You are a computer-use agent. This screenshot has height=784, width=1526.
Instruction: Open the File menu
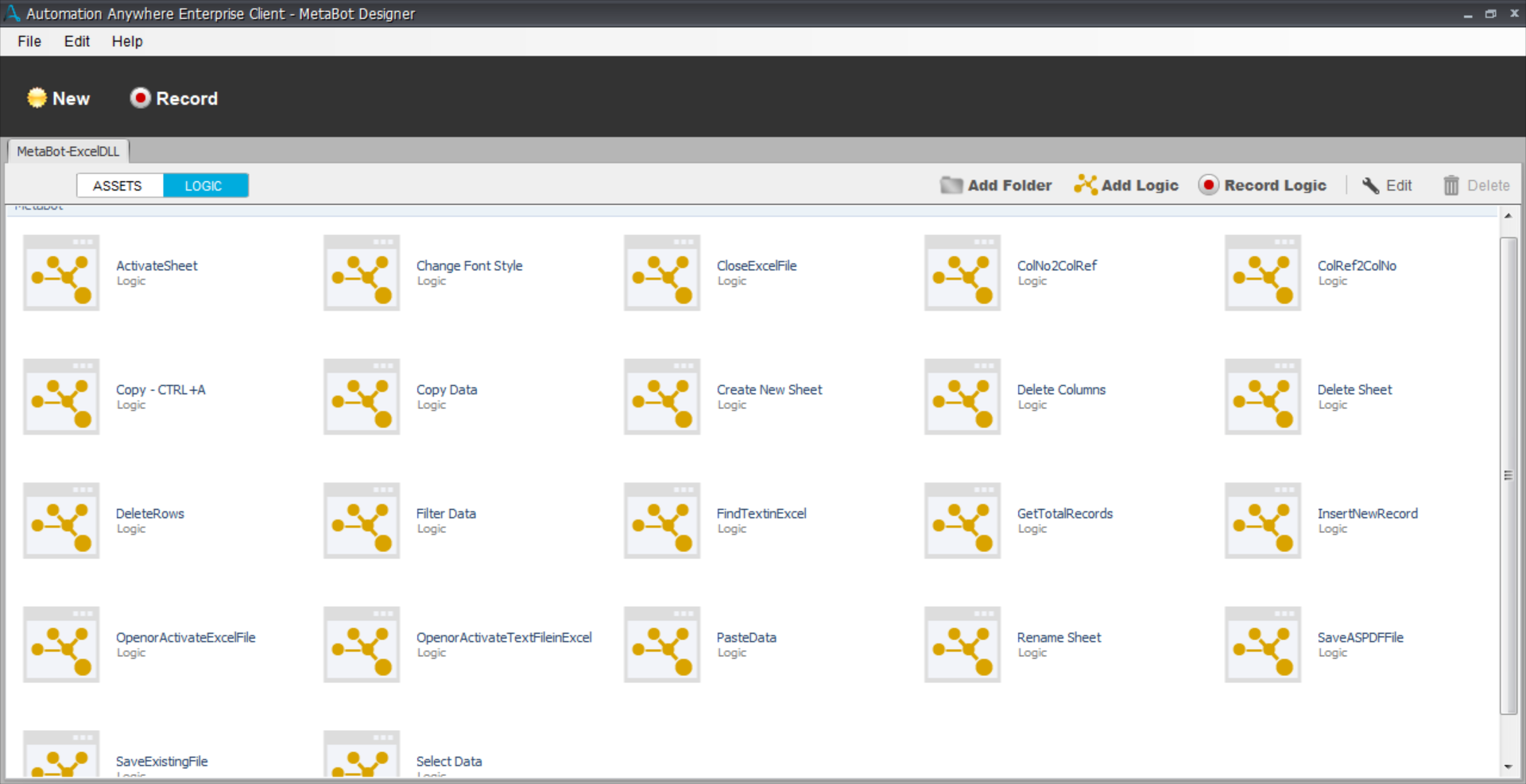[x=29, y=41]
